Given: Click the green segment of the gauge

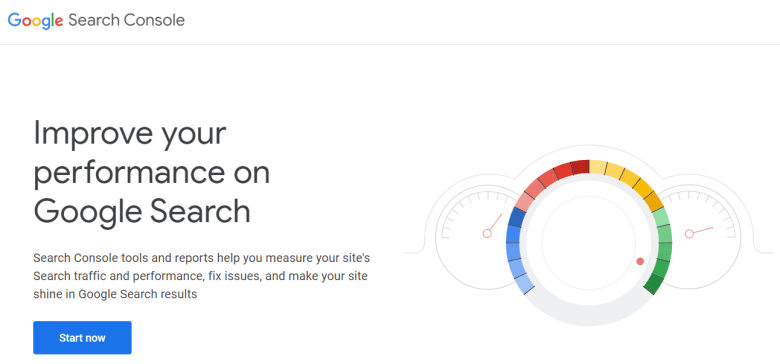Looking at the screenshot, I should click(x=661, y=251).
